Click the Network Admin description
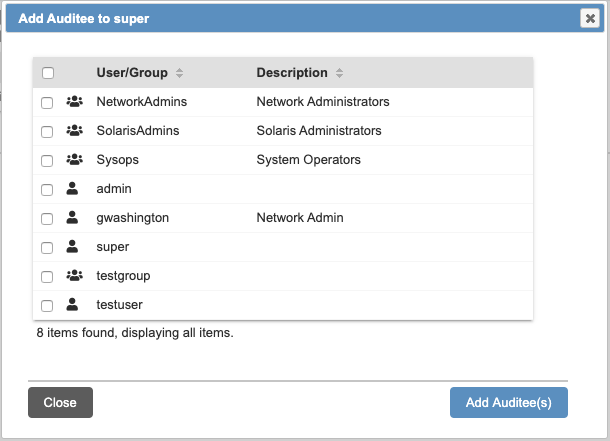Screen dimensions: 610x441 coord(300,217)
